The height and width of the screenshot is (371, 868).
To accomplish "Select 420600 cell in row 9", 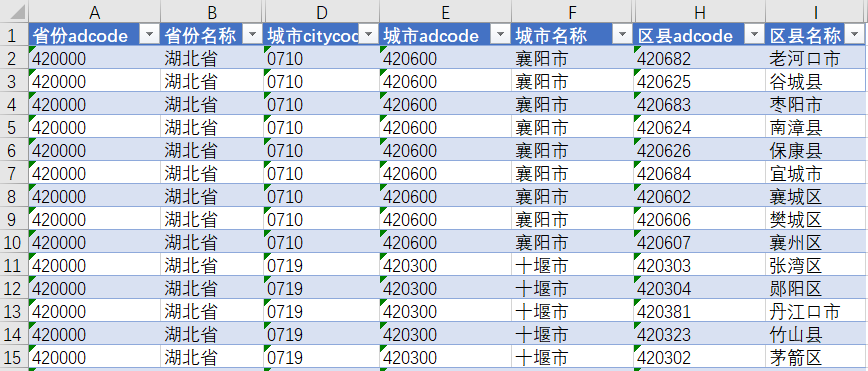I will click(446, 219).
